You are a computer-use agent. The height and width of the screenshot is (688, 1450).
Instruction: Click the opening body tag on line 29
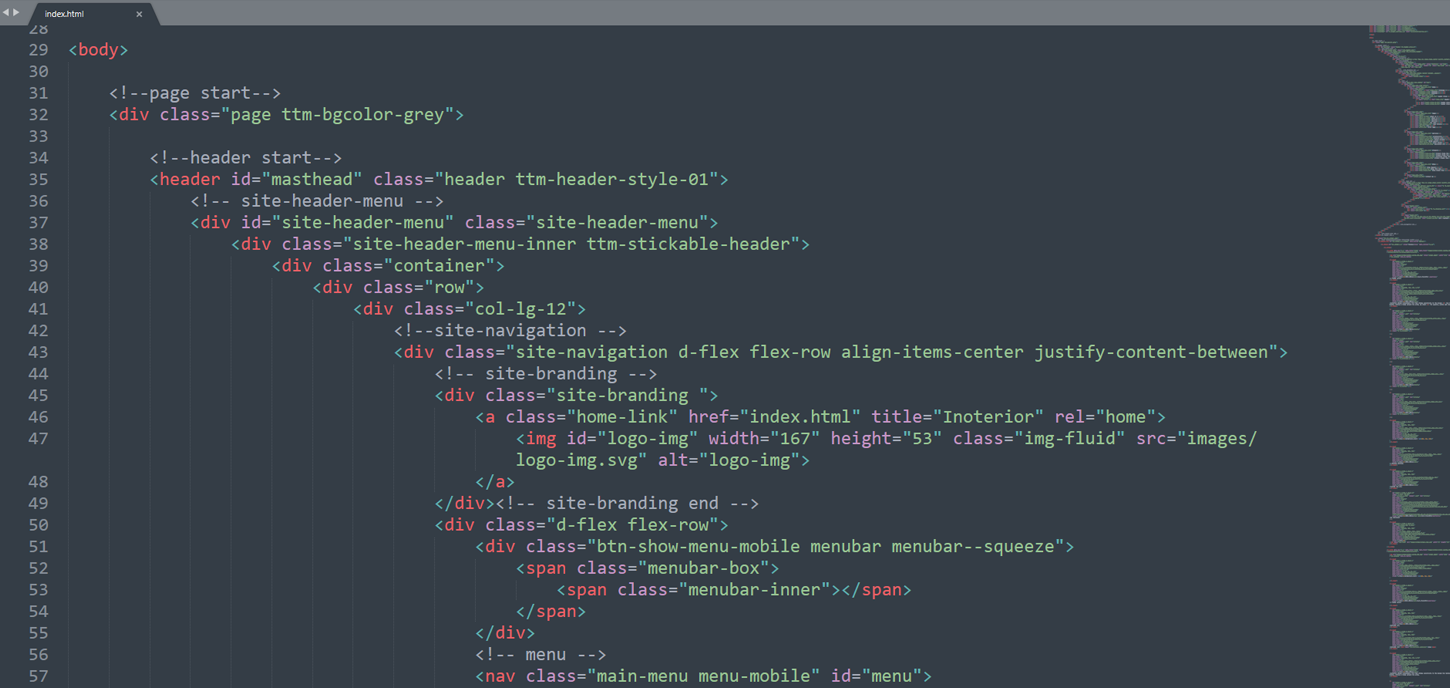click(x=99, y=50)
